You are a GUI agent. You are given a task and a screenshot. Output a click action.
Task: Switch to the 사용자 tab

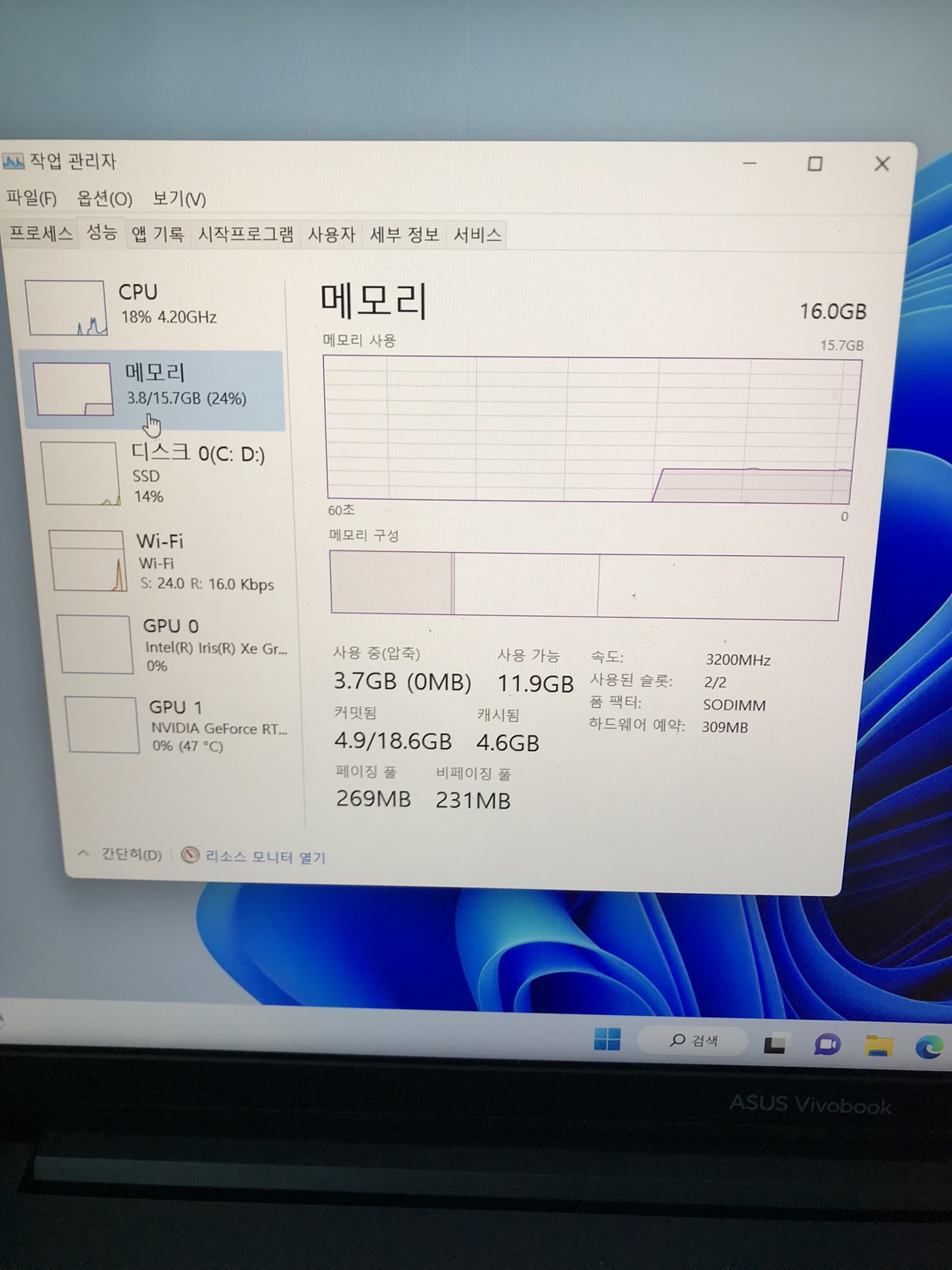tap(332, 234)
